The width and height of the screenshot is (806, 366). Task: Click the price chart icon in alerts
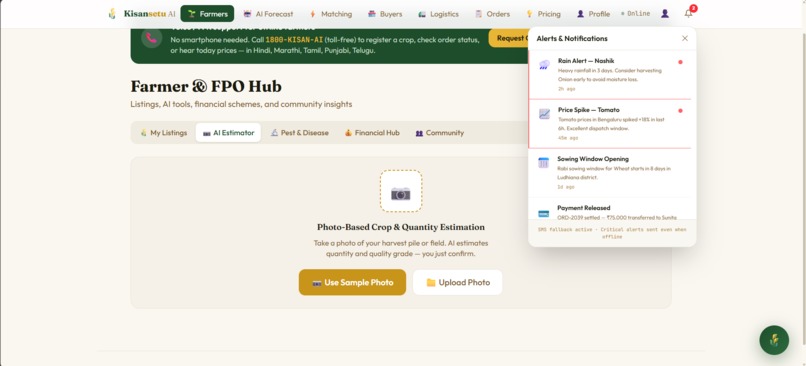coord(544,114)
